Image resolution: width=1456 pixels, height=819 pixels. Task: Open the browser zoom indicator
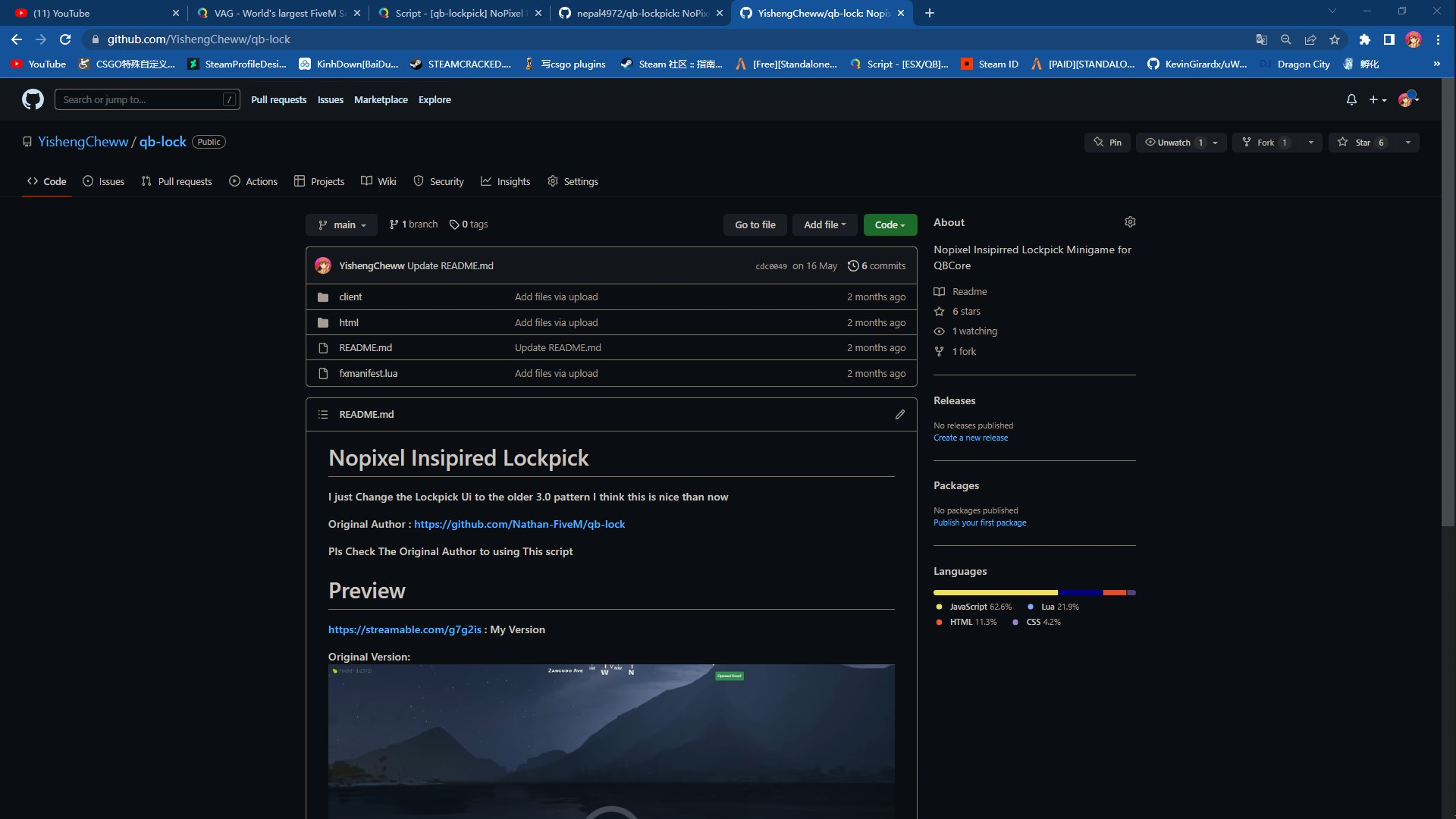(x=1285, y=39)
